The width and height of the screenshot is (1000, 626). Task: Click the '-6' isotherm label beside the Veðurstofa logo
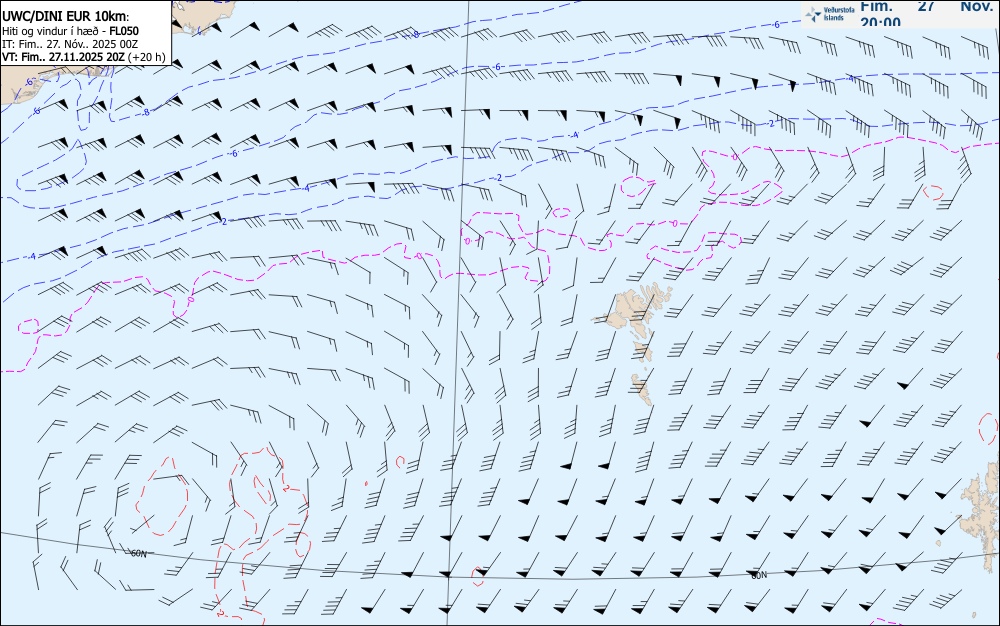tap(776, 25)
